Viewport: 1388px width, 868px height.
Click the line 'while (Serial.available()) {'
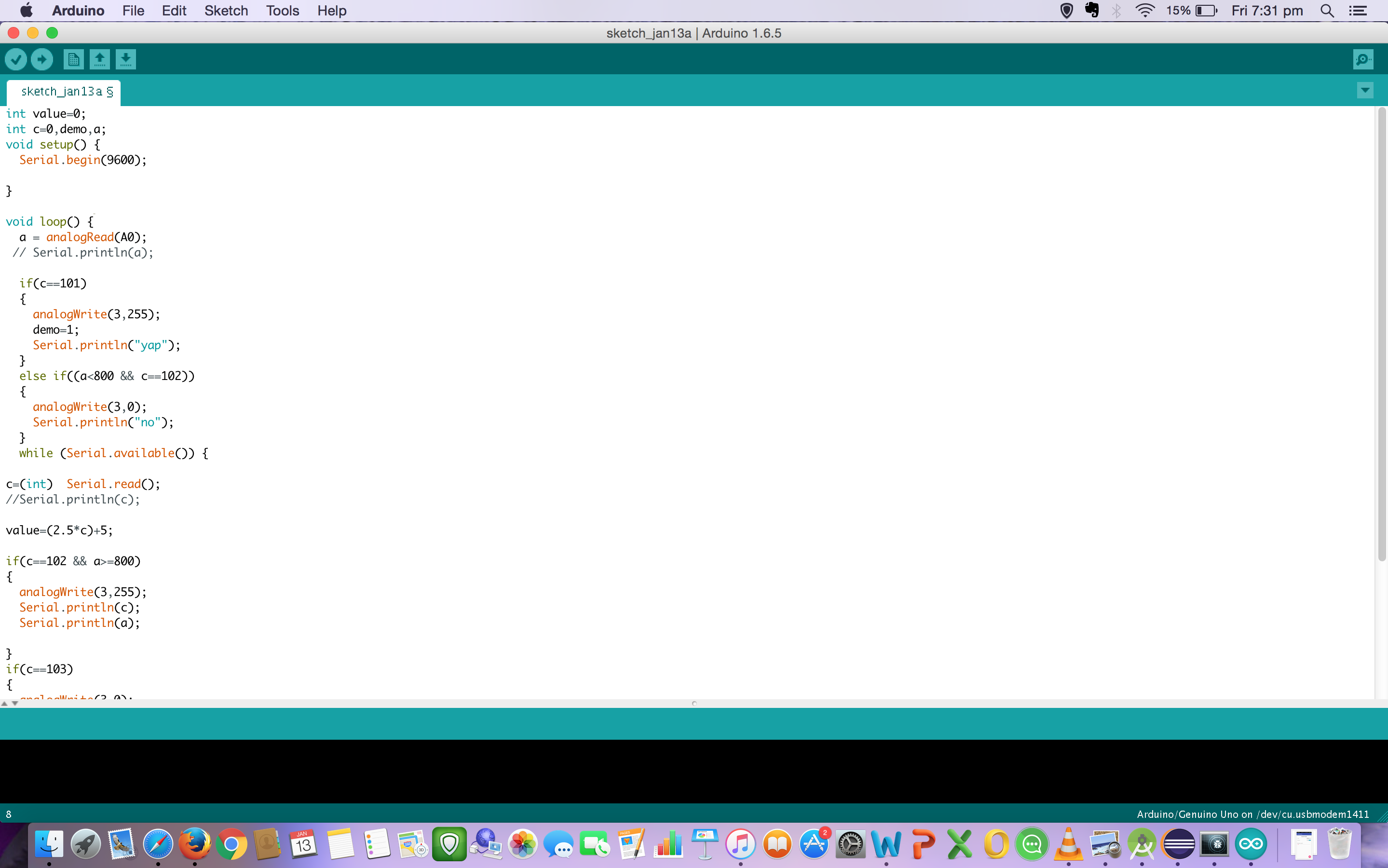[114, 453]
